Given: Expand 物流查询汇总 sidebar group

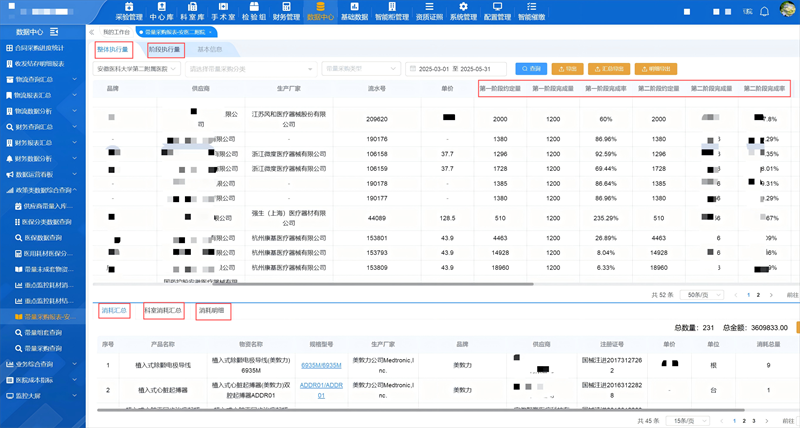Looking at the screenshot, I should point(43,80).
